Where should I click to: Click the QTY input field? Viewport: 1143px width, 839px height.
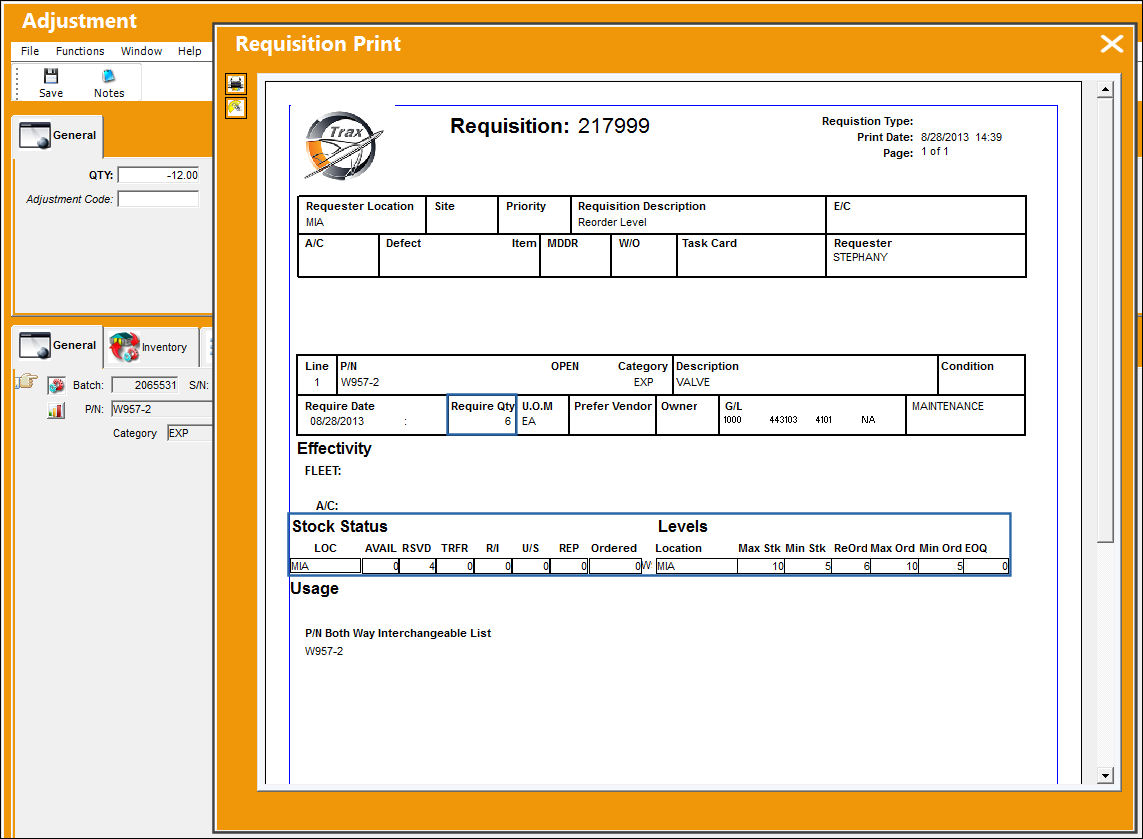point(158,175)
